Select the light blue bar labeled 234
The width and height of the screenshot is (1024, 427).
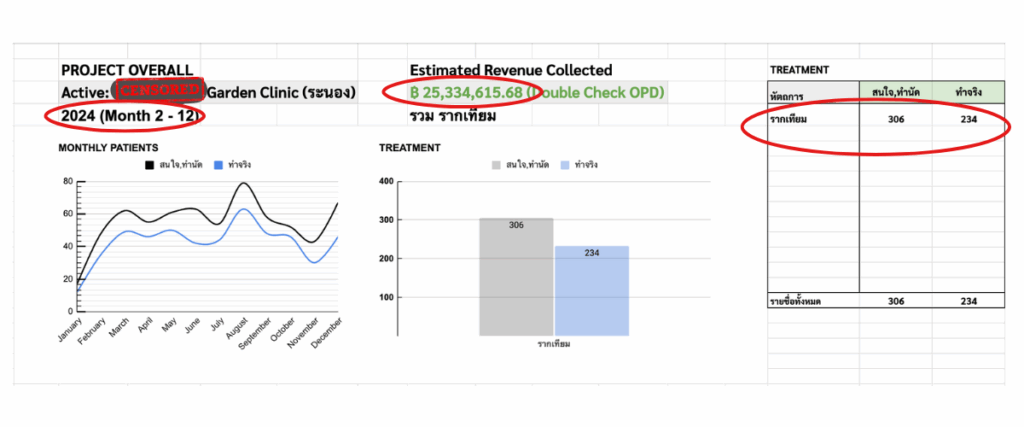pyautogui.click(x=591, y=290)
